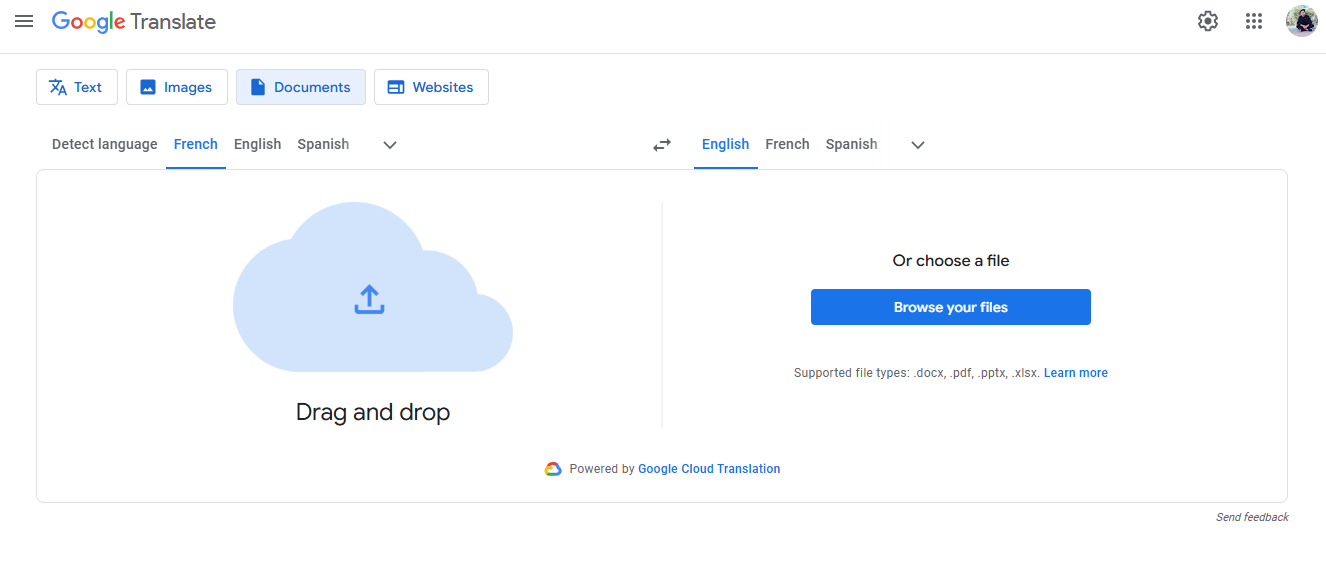
Task: Click the cloud upload icon
Action: click(370, 300)
